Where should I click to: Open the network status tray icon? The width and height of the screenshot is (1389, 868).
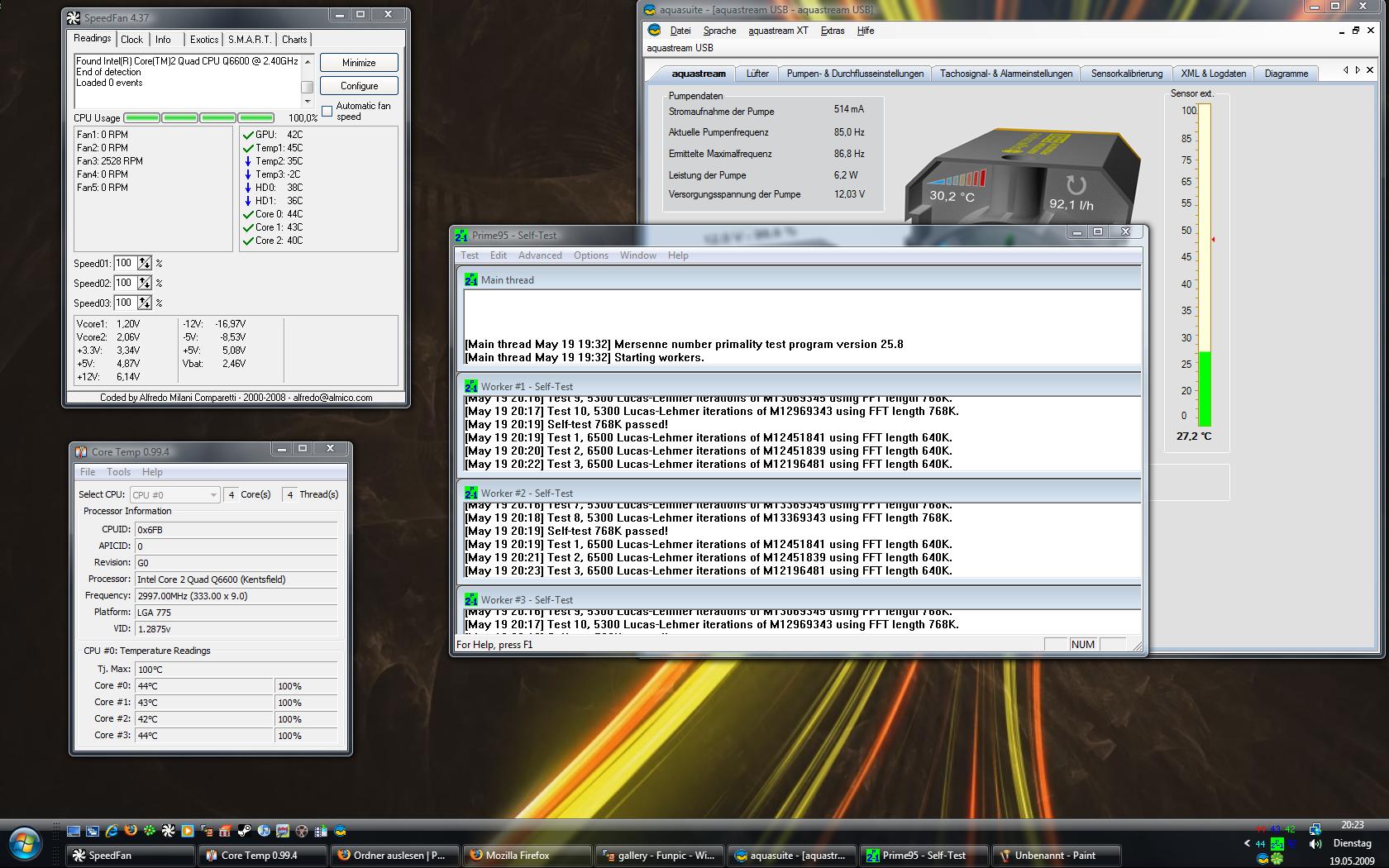pyautogui.click(x=1315, y=829)
